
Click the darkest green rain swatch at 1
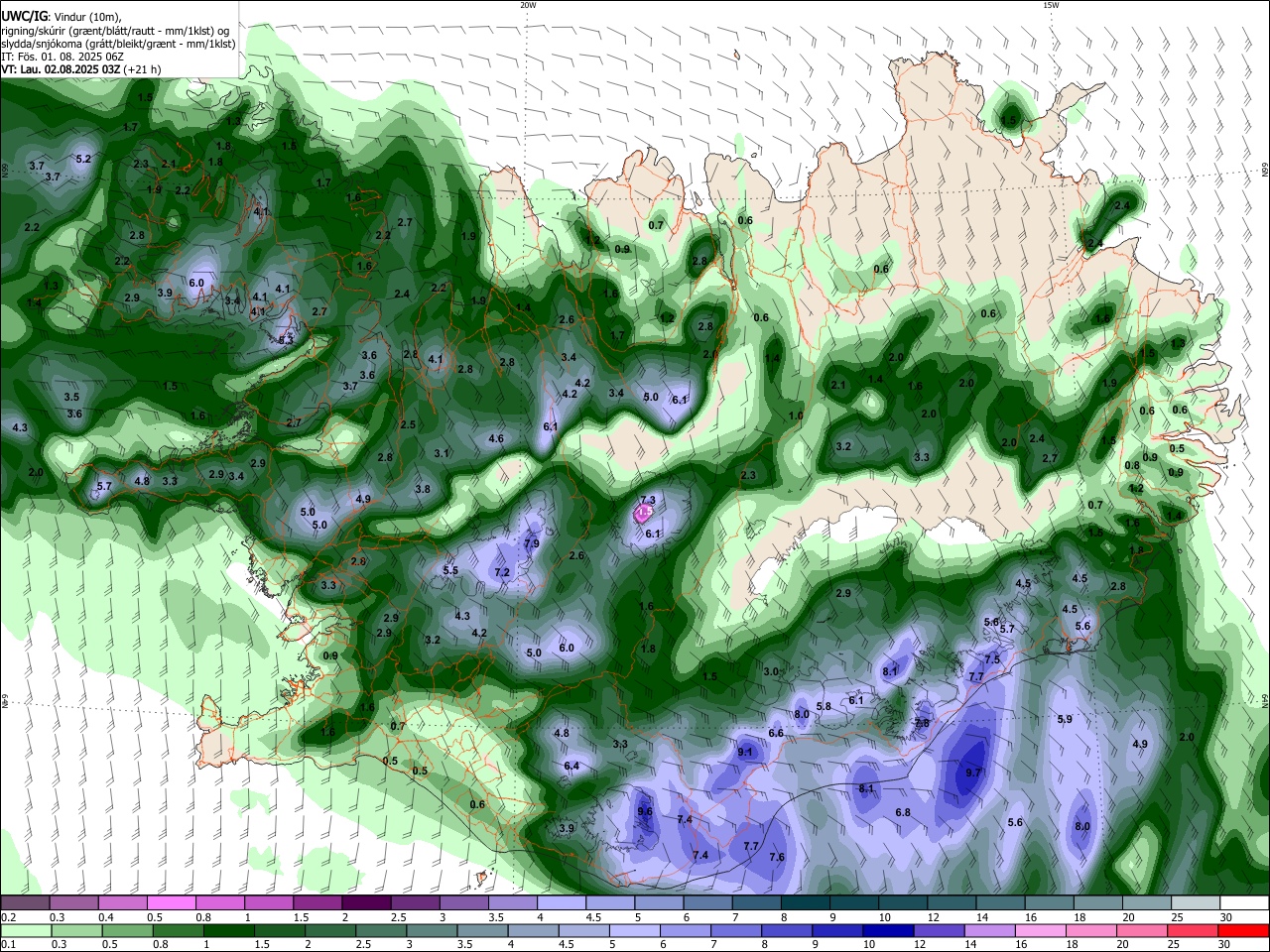point(229,930)
